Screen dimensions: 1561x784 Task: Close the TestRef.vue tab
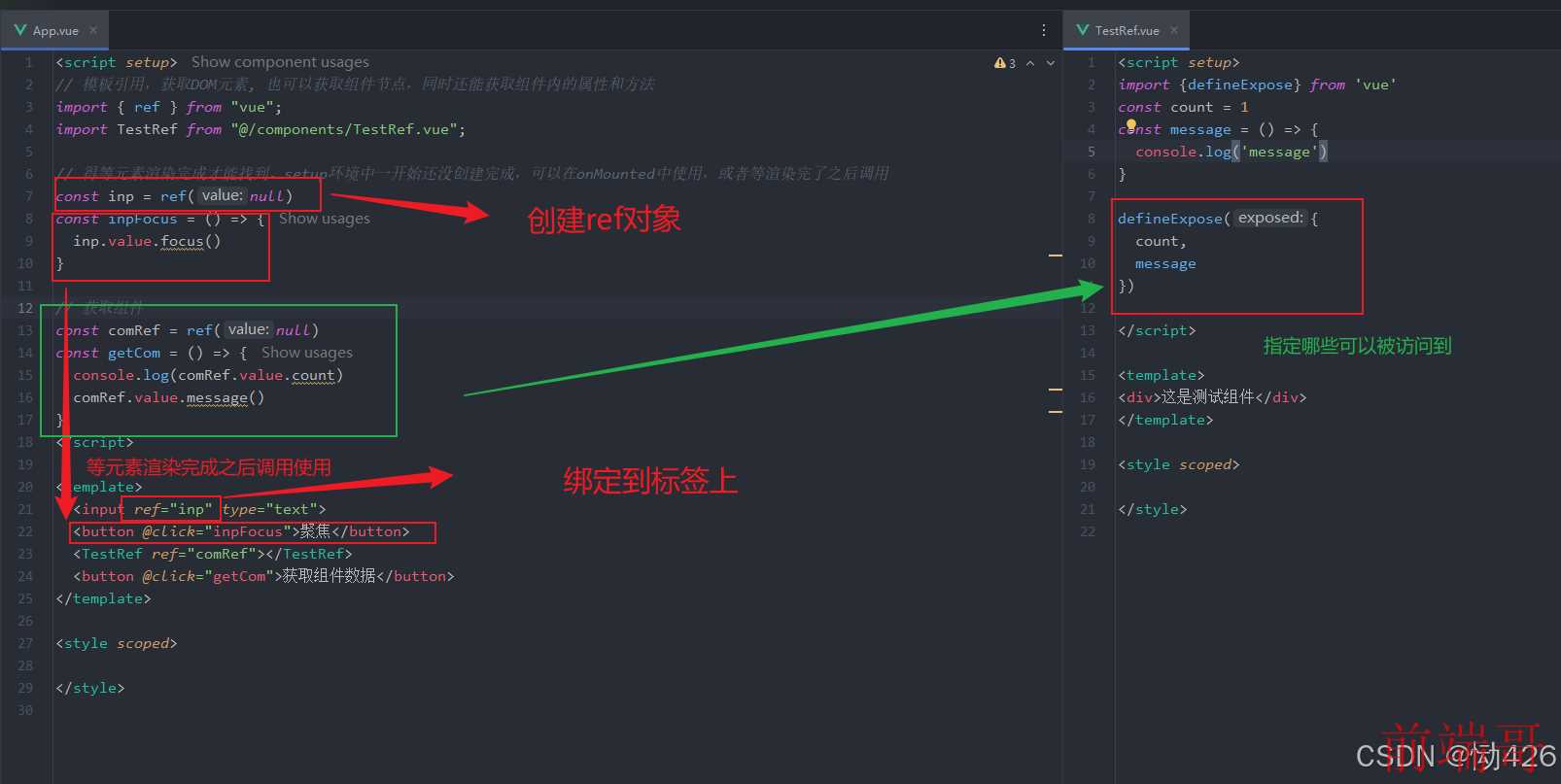(x=1174, y=30)
